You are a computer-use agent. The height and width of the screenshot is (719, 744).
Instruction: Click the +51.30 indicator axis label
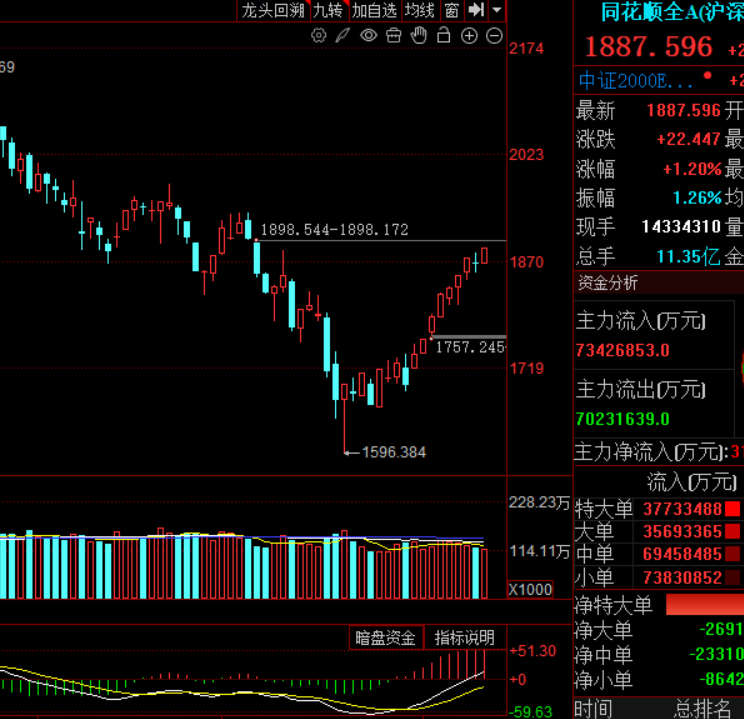pyautogui.click(x=532, y=651)
